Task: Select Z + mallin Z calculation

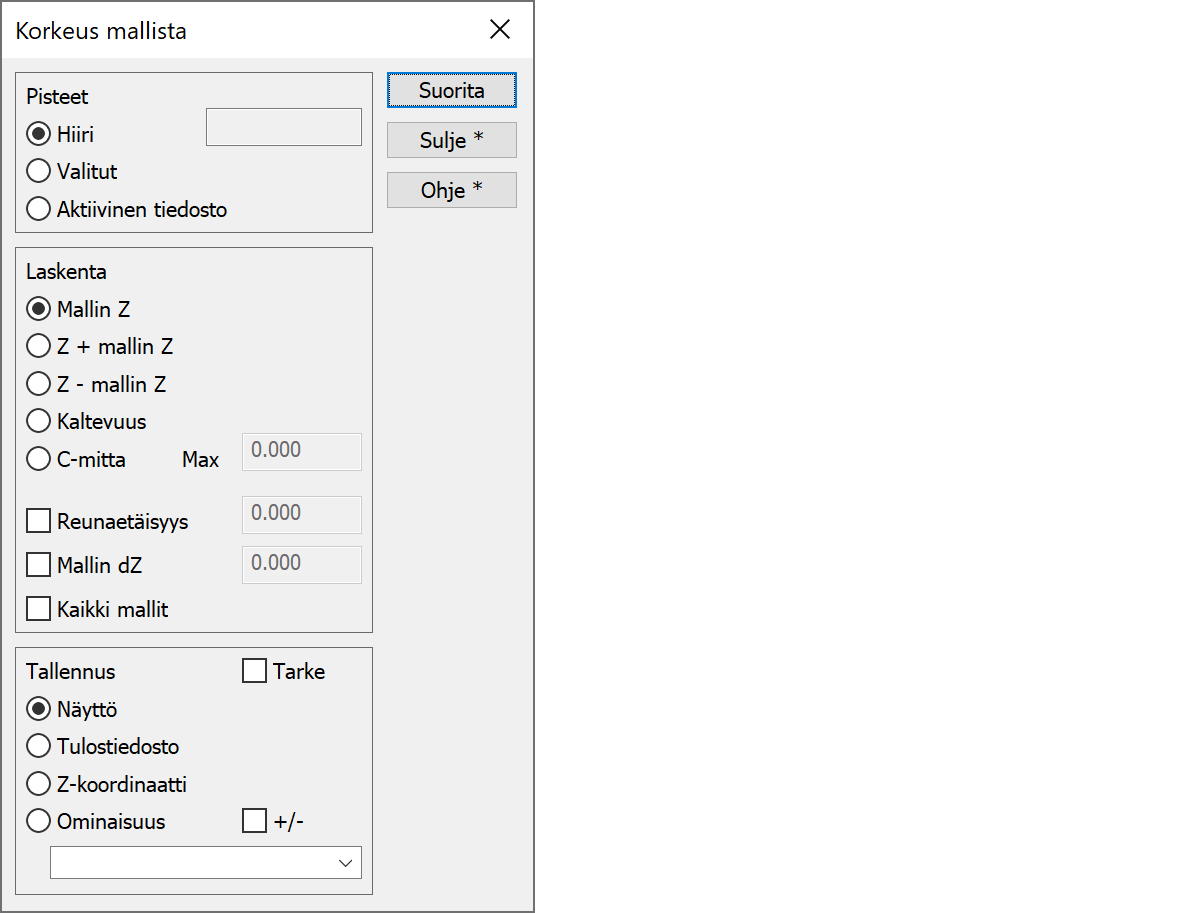Action: [39, 347]
